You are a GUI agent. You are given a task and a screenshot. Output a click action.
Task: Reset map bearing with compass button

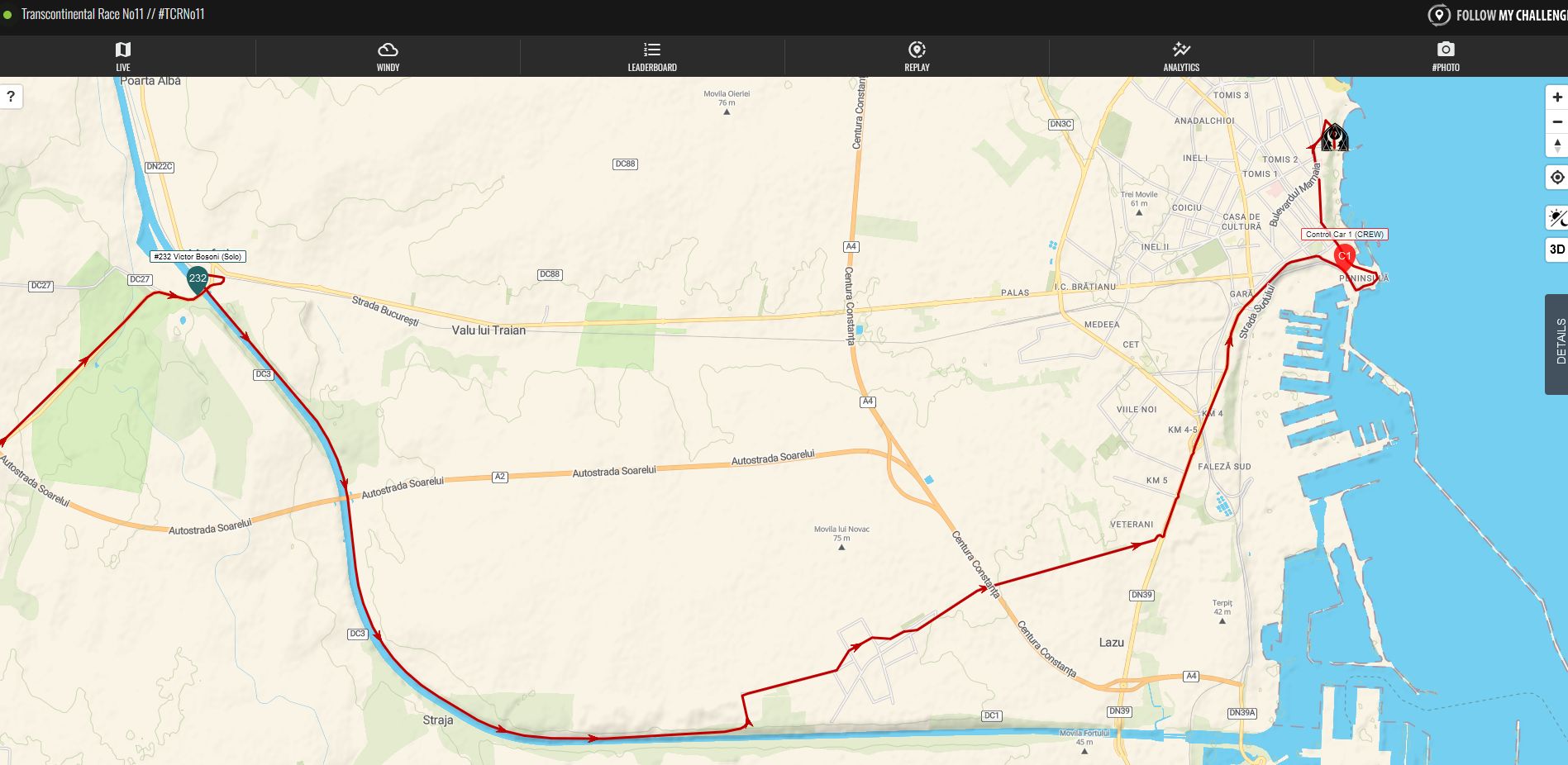click(1557, 145)
